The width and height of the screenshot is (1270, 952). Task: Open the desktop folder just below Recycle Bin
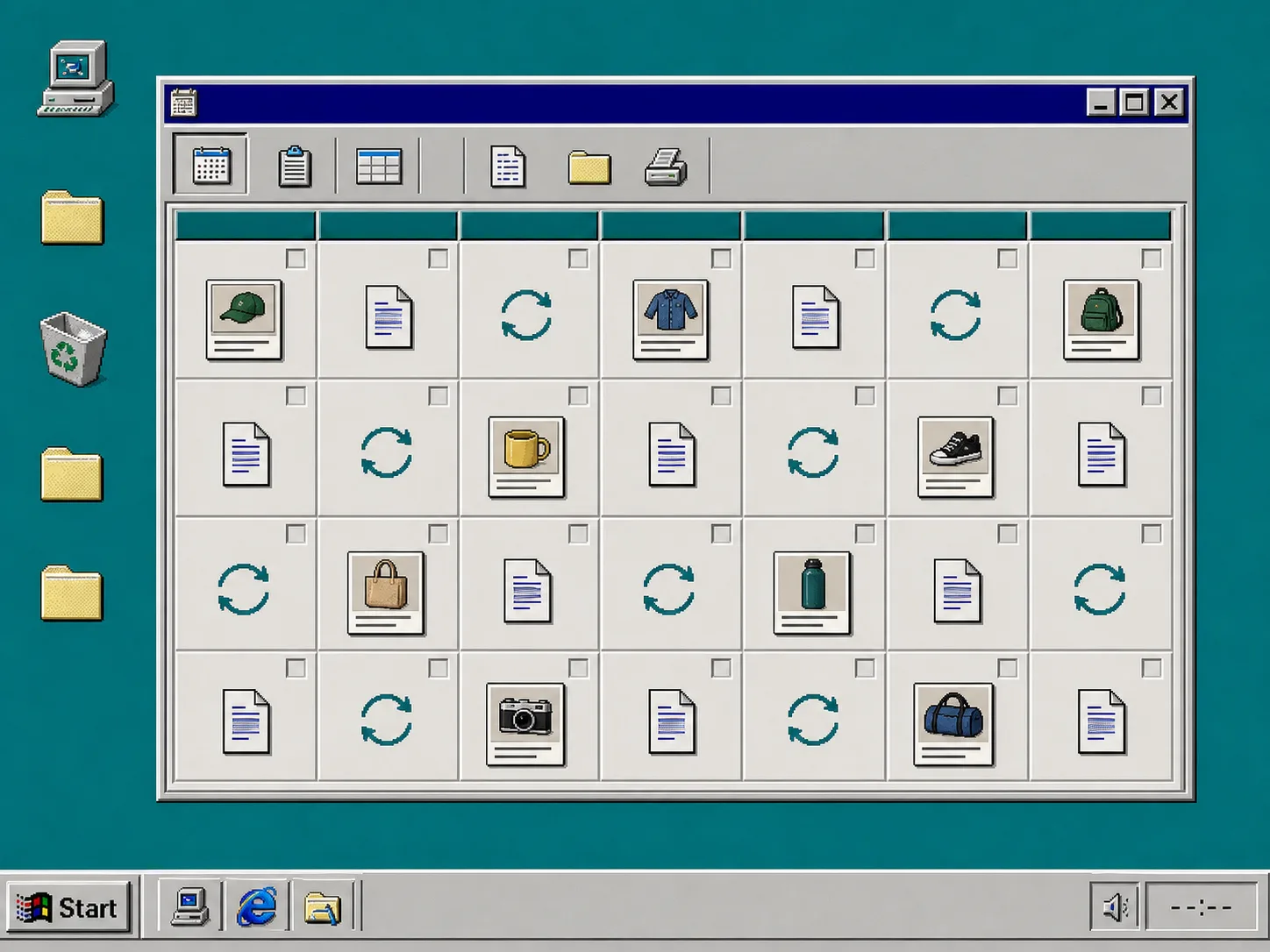(72, 474)
